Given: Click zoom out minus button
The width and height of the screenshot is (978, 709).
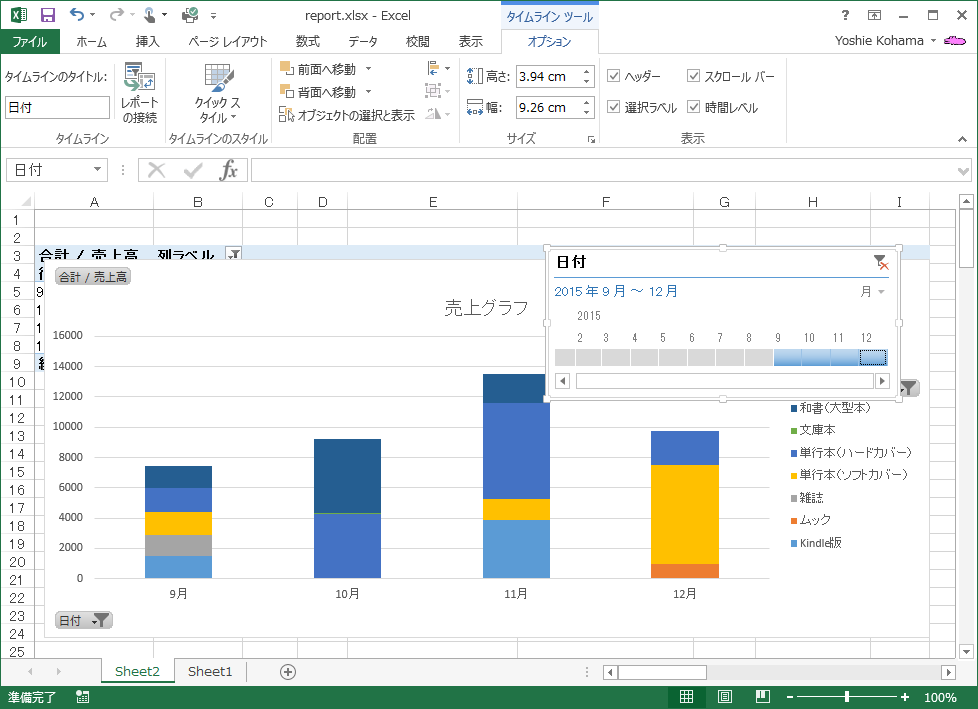Looking at the screenshot, I should [790, 697].
